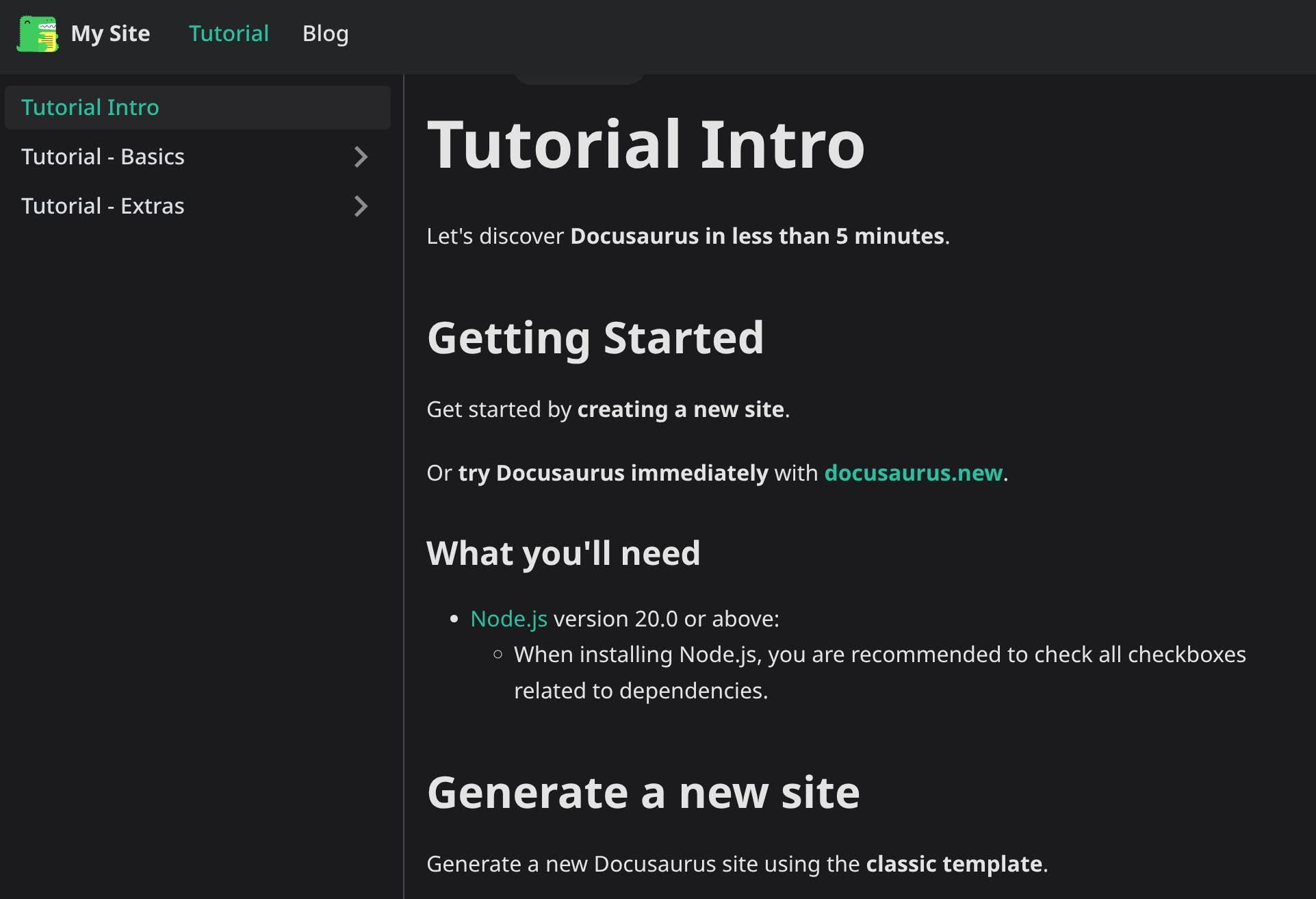Click the What you'll need subheading
Image resolution: width=1316 pixels, height=899 pixels.
tap(563, 553)
